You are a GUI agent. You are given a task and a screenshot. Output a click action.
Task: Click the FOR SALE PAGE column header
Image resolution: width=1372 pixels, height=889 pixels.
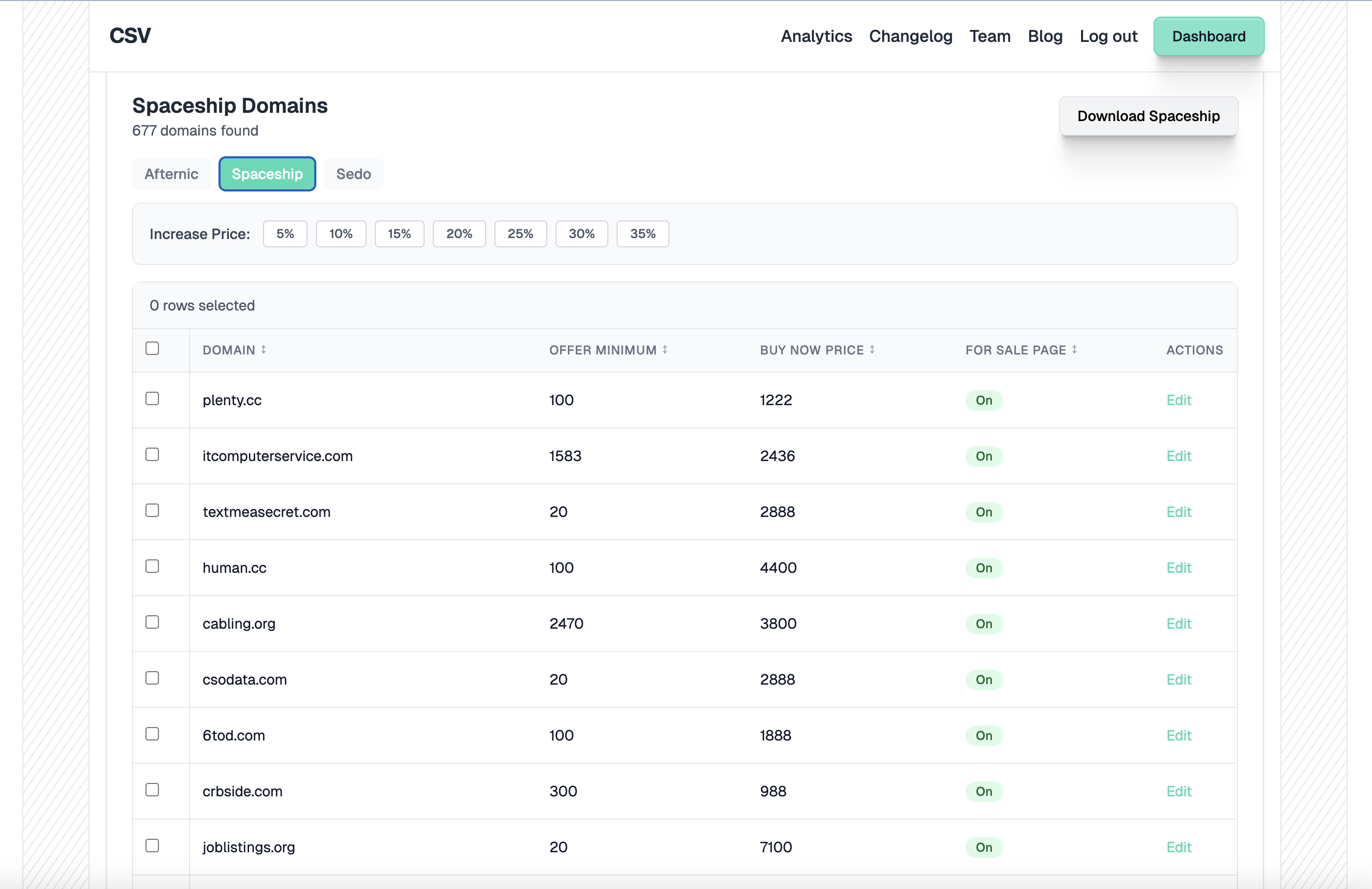(x=1016, y=350)
